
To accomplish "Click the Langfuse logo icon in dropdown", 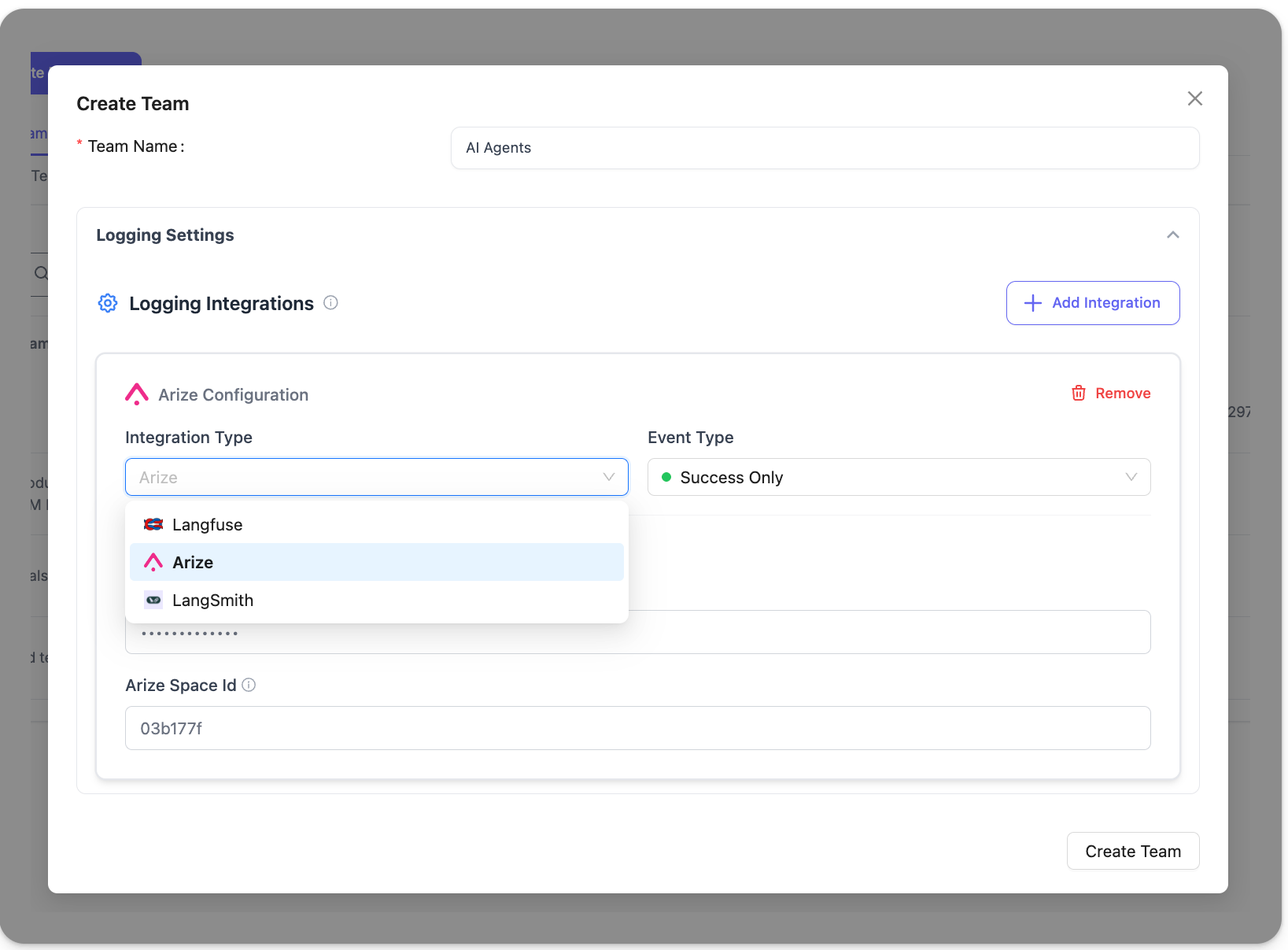I will (153, 524).
